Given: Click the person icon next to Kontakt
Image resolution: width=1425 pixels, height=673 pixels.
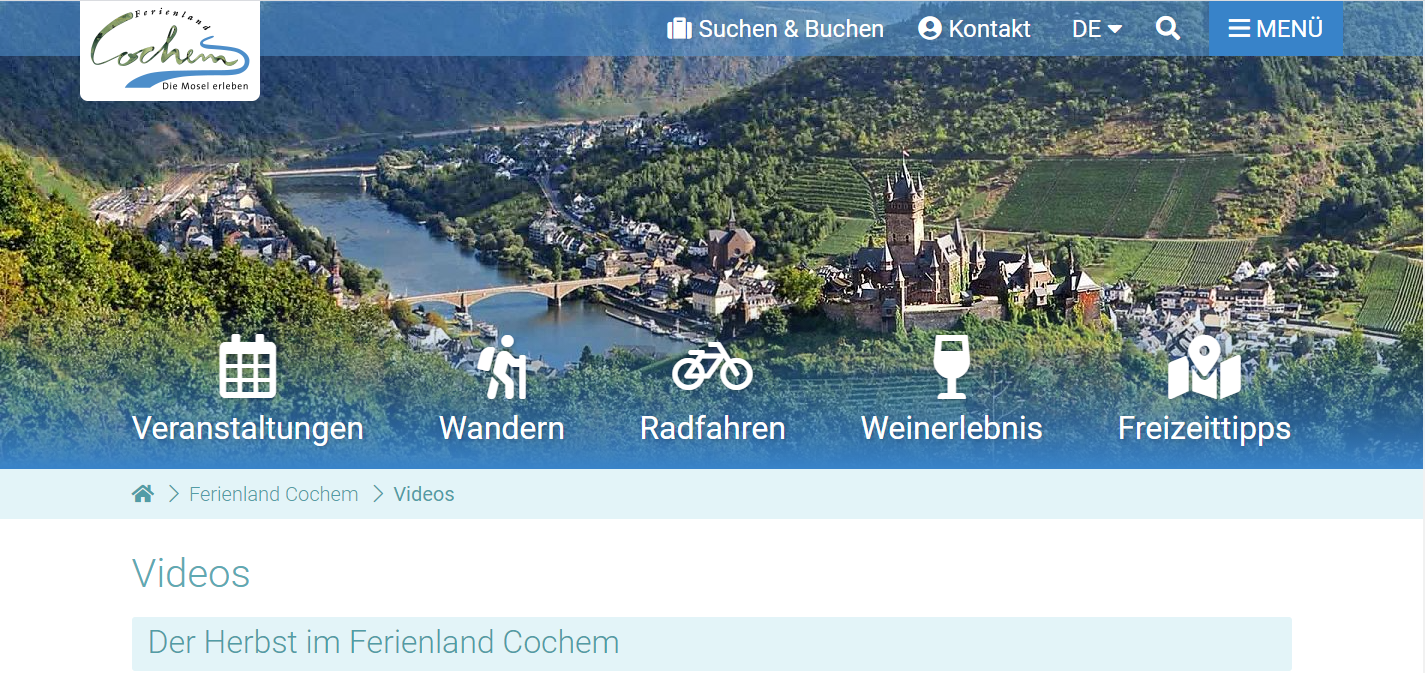Looking at the screenshot, I should click(930, 29).
